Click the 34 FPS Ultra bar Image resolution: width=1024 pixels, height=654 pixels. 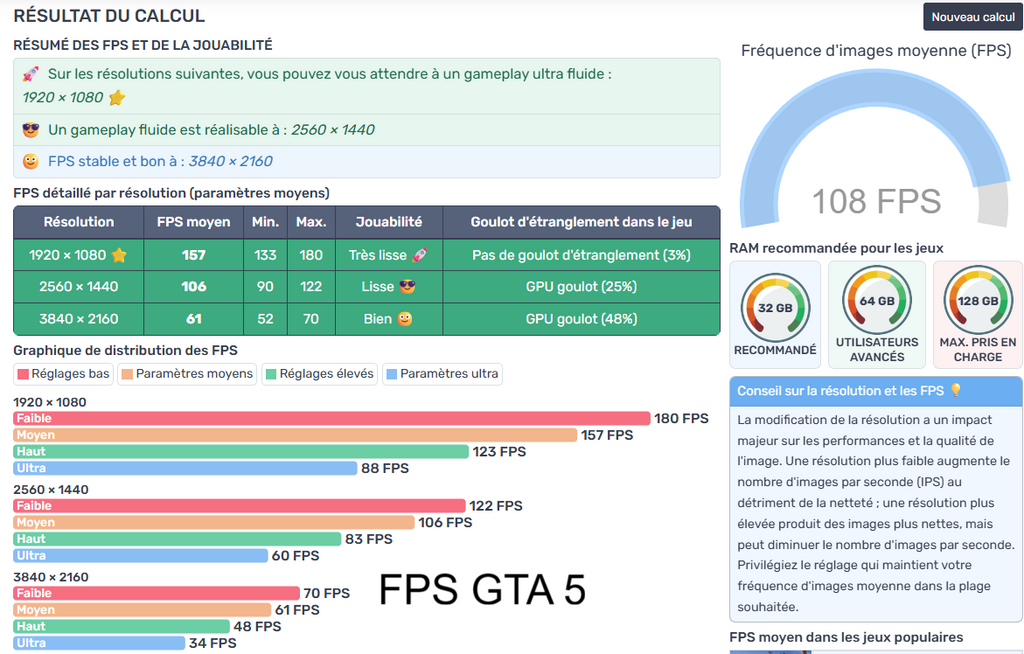(x=99, y=643)
